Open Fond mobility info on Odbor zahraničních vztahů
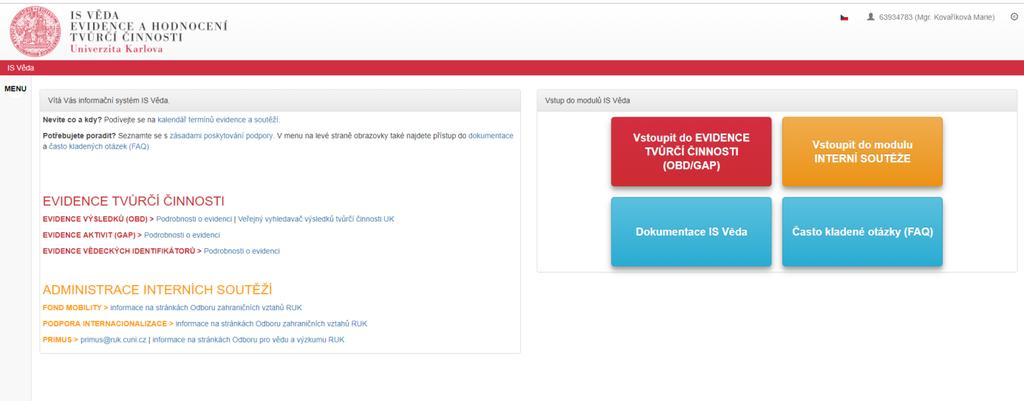Viewport: 1024px width, 401px height. tap(206, 308)
